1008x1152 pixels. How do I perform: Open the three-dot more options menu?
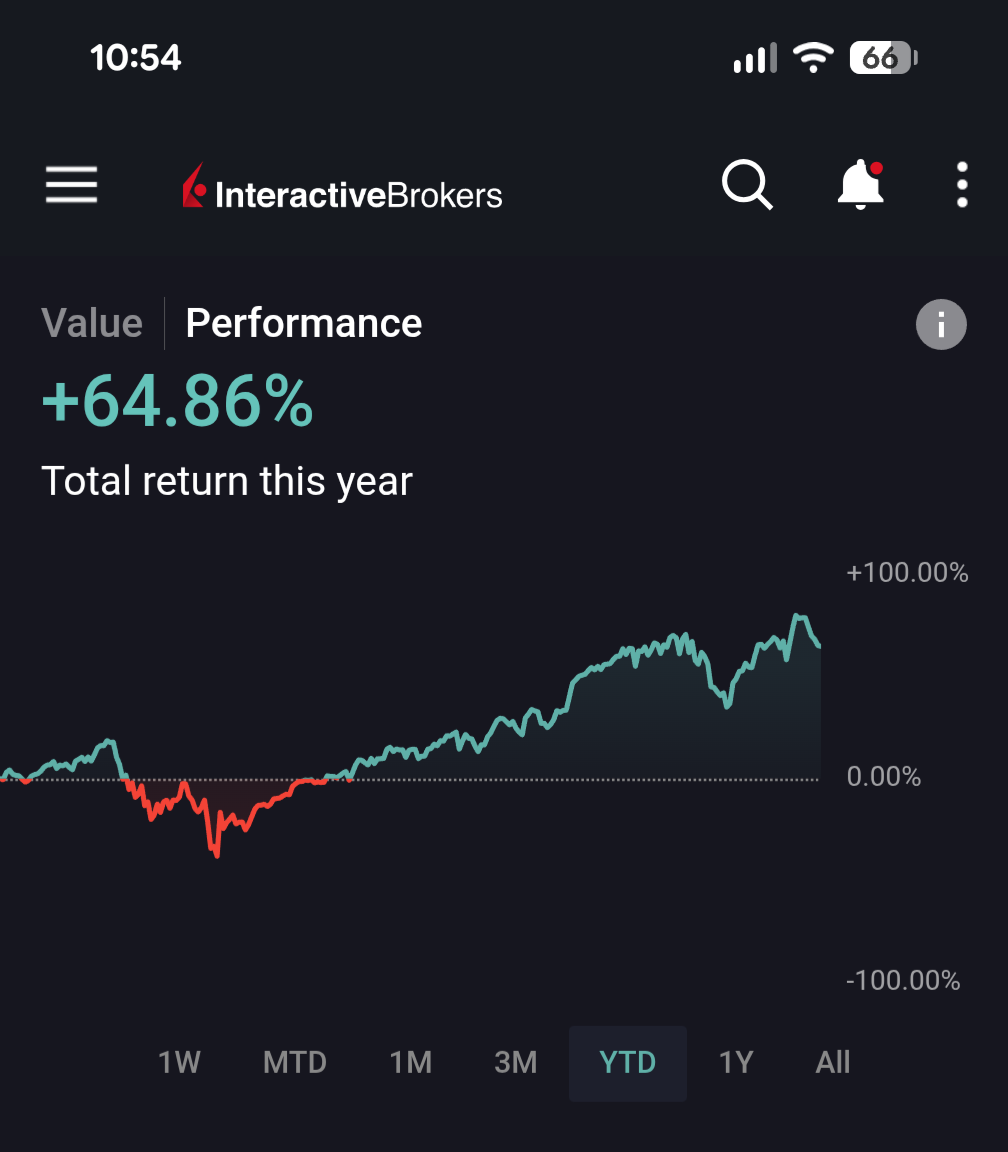961,185
